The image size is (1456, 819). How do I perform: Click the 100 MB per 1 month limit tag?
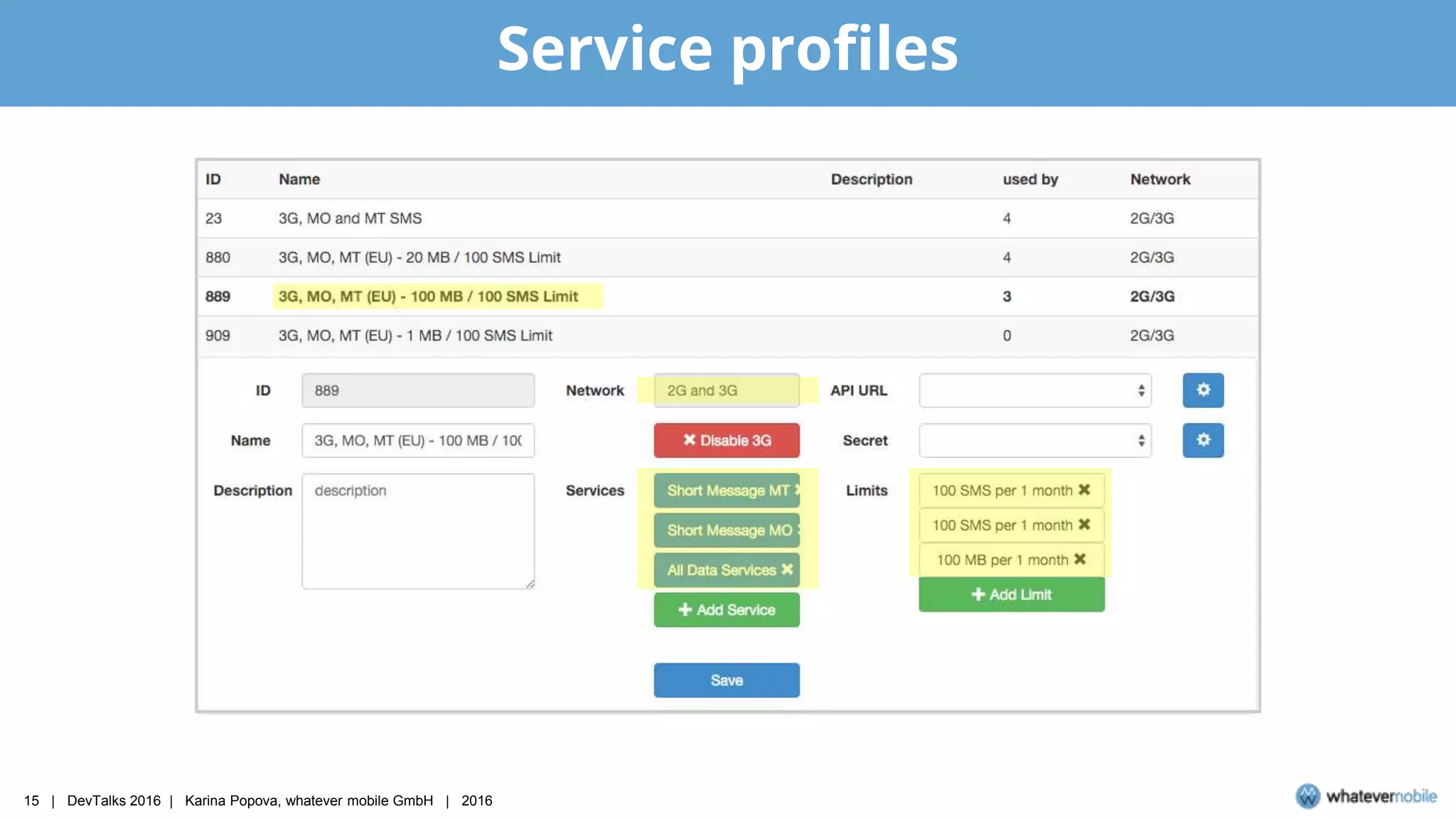click(x=1012, y=560)
